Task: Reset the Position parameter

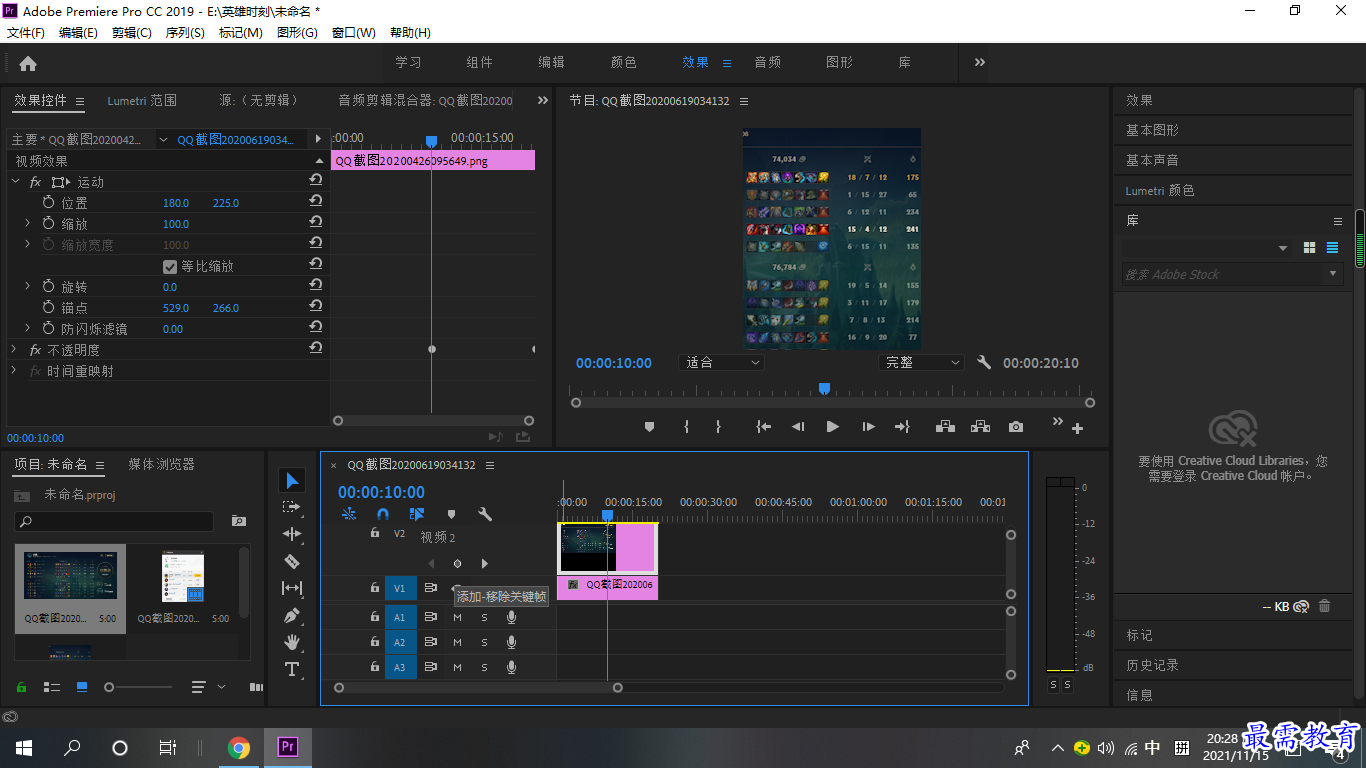Action: pos(316,202)
